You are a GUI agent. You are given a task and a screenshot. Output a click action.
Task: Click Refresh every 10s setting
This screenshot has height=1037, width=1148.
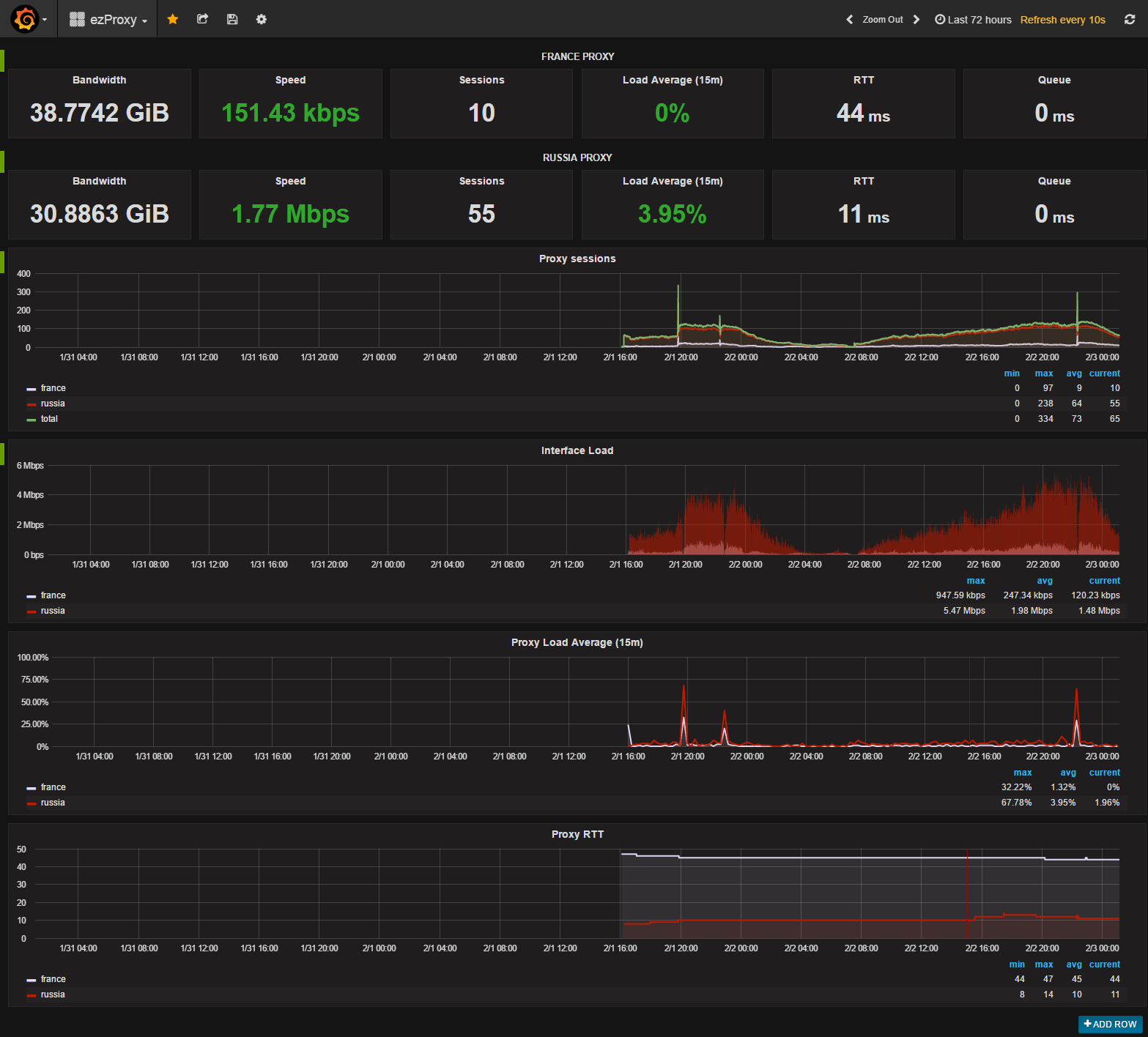pyautogui.click(x=1062, y=20)
